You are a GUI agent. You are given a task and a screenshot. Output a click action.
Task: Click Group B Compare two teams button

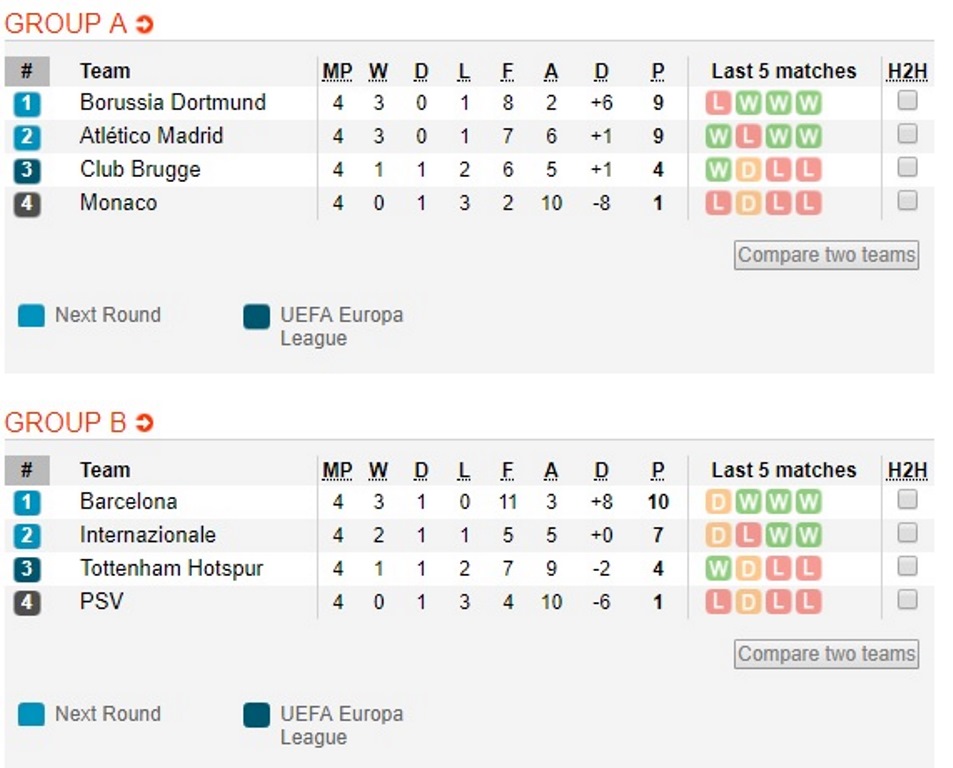click(x=826, y=654)
